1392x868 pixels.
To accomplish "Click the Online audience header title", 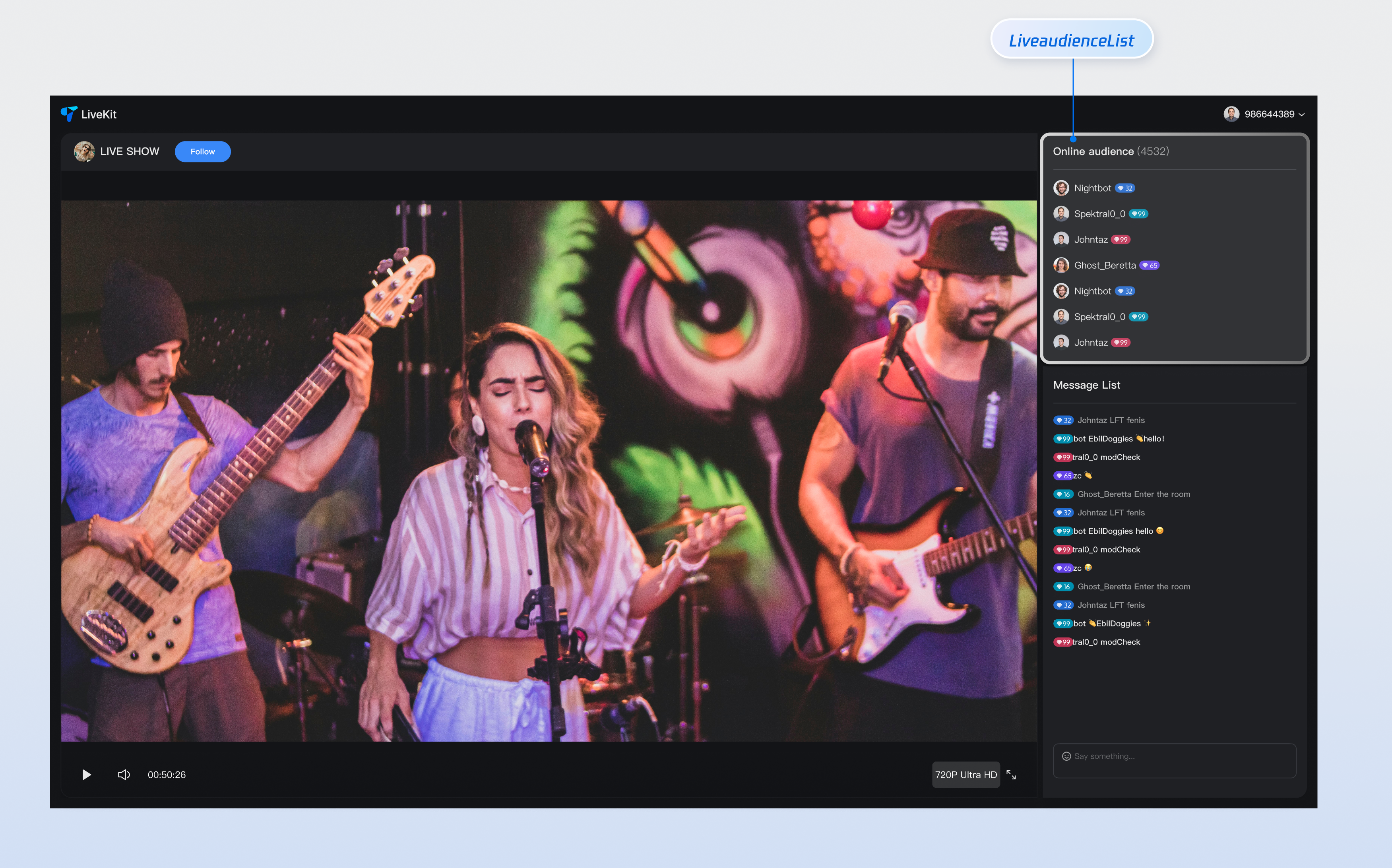I will coord(1093,151).
